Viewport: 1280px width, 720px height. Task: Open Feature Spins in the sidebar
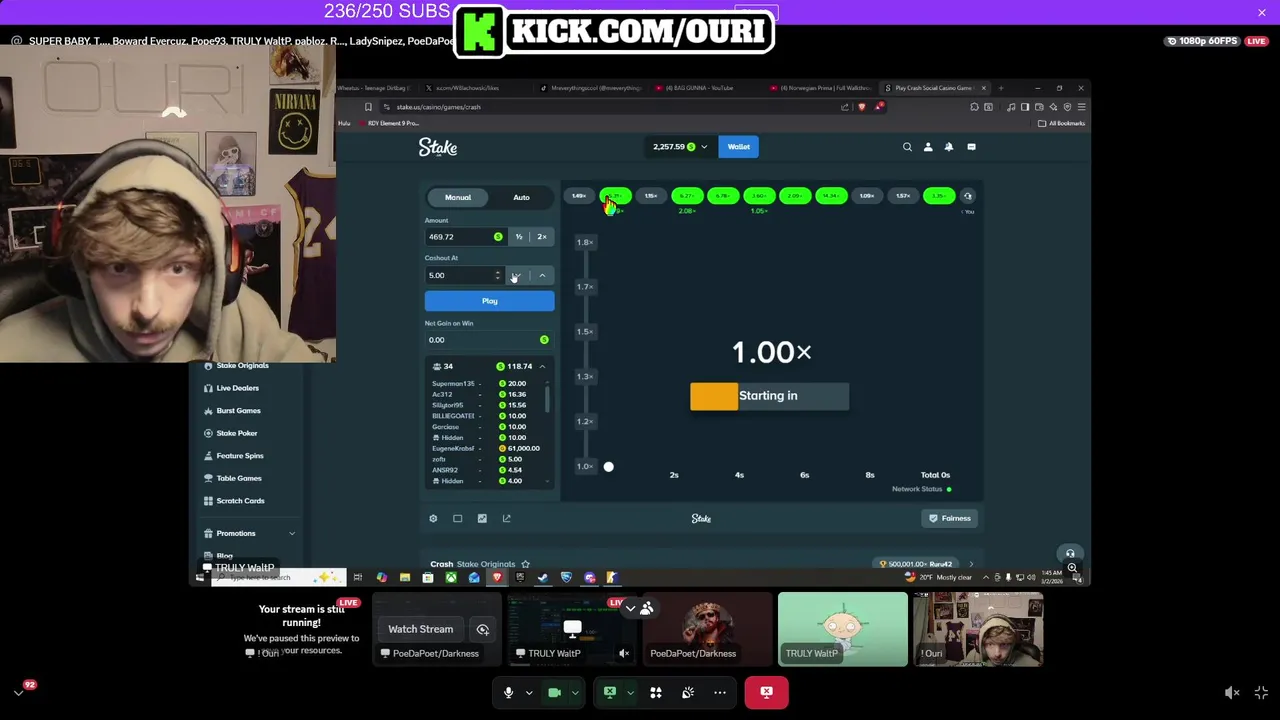point(240,456)
